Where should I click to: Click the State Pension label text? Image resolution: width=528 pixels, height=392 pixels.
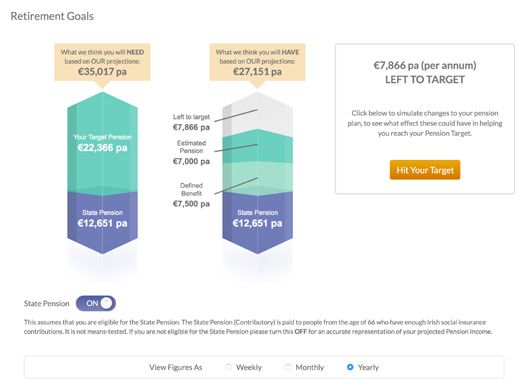pyautogui.click(x=46, y=303)
